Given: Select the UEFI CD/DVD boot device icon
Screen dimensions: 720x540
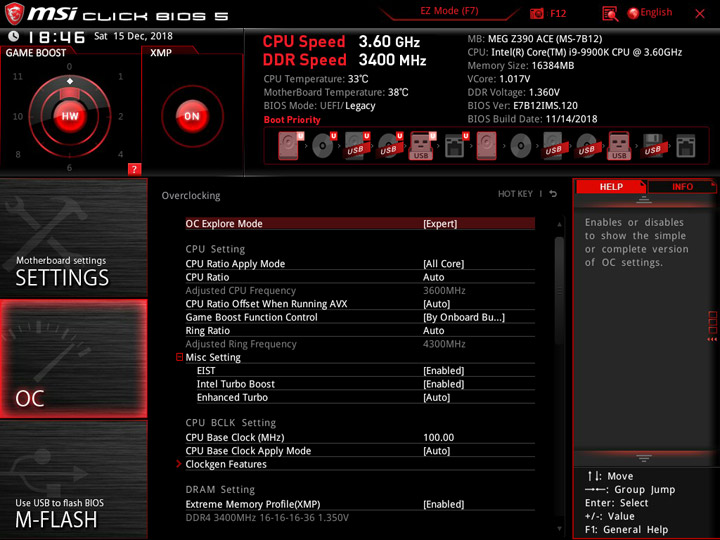Looking at the screenshot, I should click(x=324, y=146).
